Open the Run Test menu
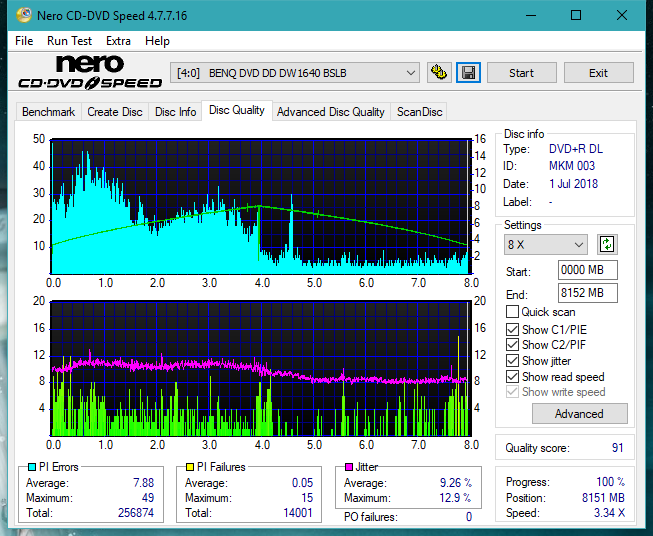This screenshot has height=536, width=653. pos(69,41)
